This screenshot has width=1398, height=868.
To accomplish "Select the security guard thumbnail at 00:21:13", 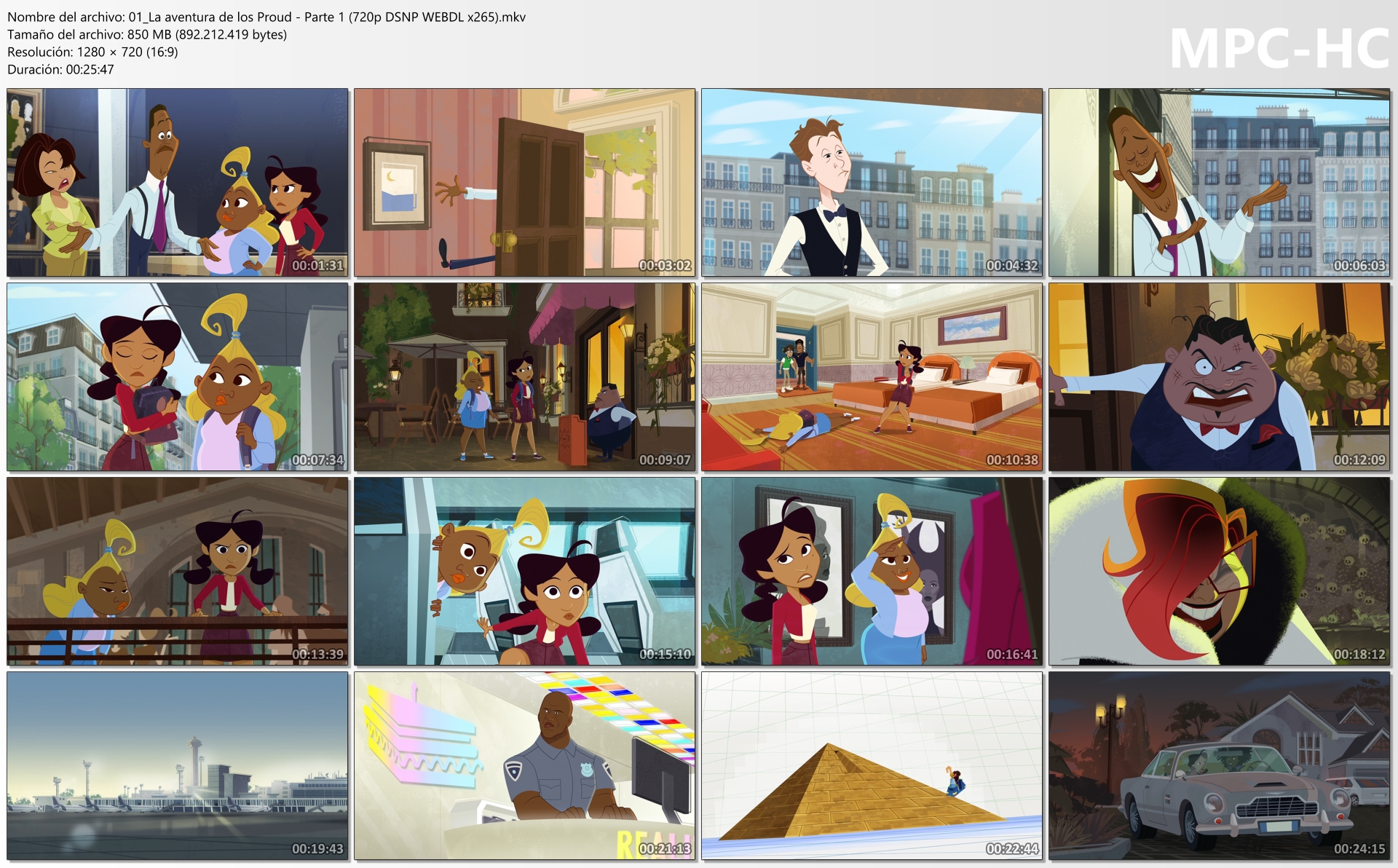I will click(x=524, y=766).
